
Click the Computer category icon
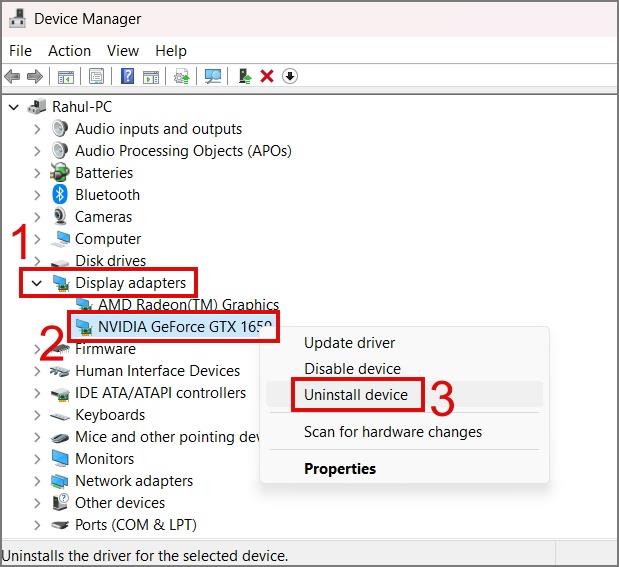click(60, 239)
